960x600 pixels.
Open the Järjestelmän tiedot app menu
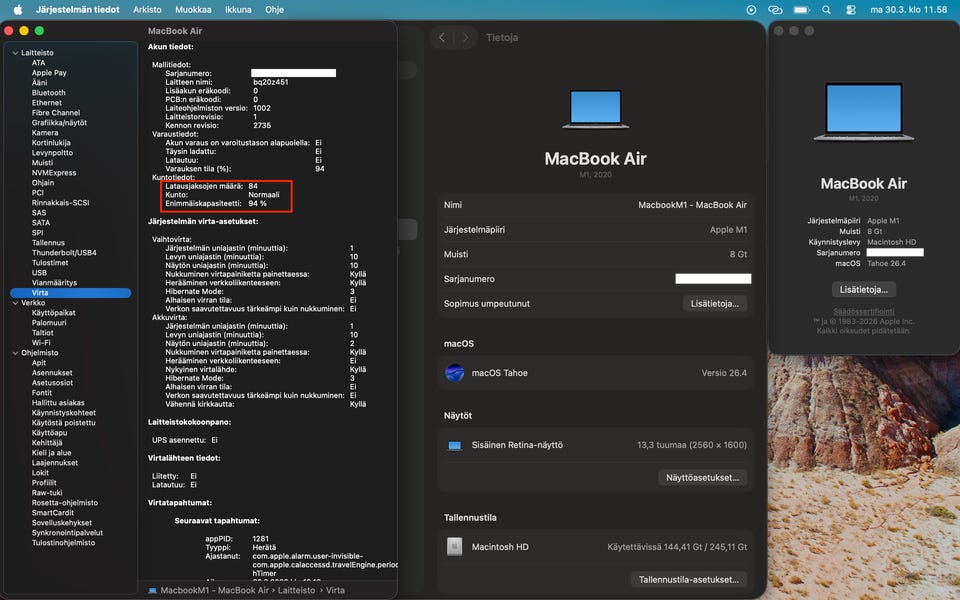click(x=78, y=10)
